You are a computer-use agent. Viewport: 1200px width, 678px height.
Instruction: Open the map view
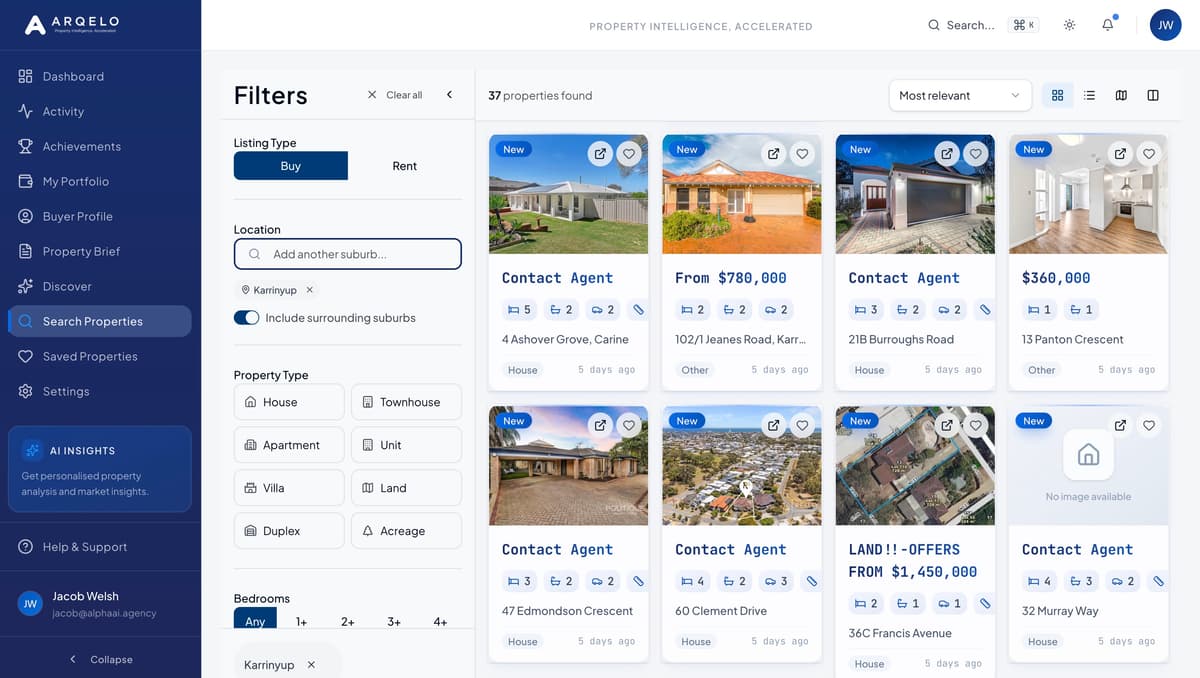[1121, 95]
